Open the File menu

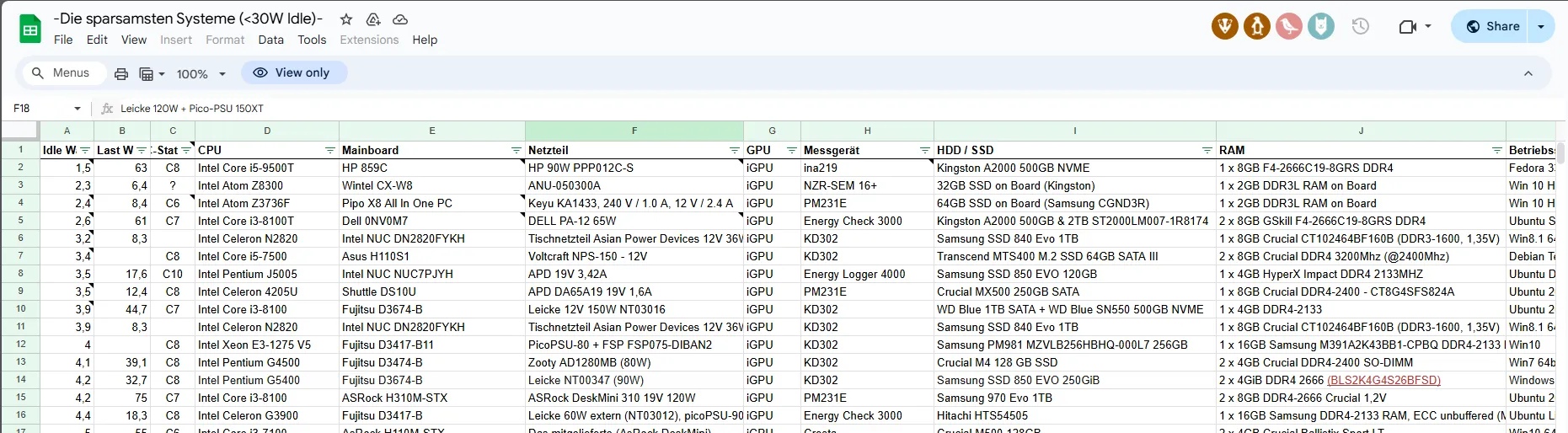(63, 40)
